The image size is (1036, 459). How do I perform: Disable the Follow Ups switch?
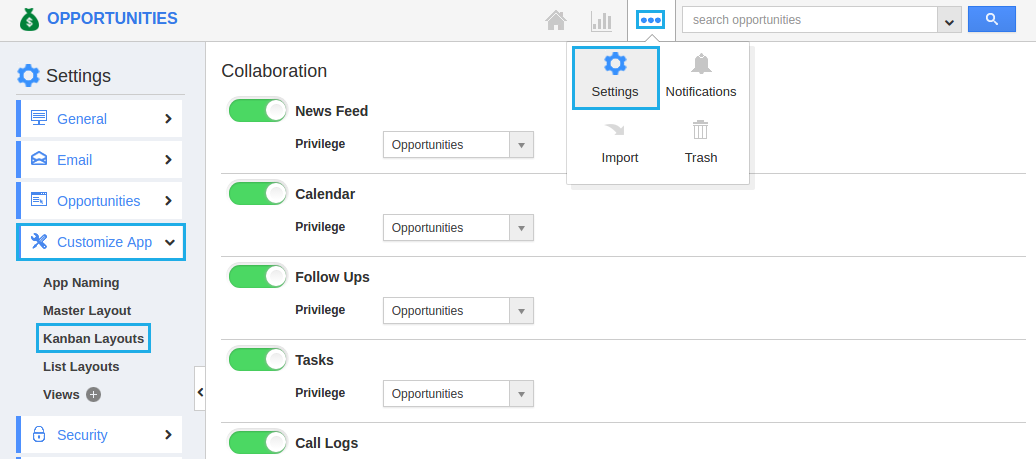pos(258,276)
